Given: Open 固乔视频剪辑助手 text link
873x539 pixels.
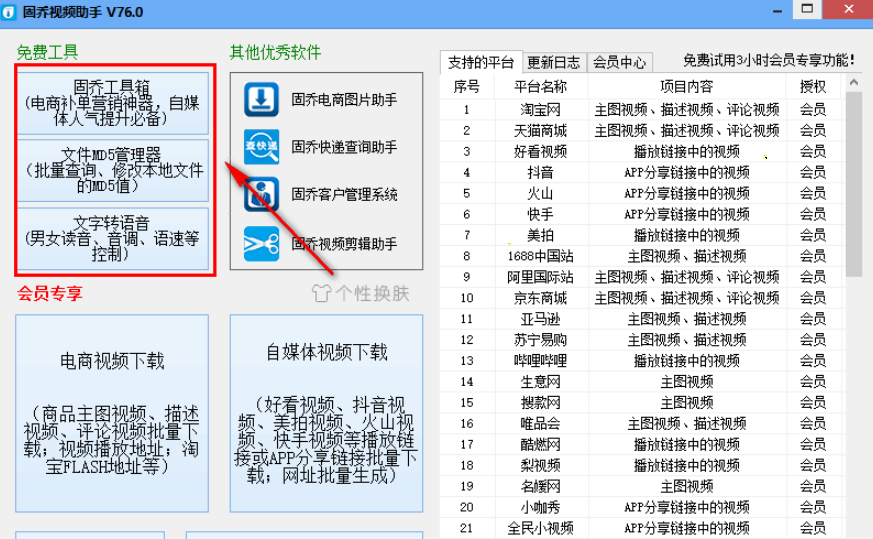Looking at the screenshot, I should click(x=344, y=244).
